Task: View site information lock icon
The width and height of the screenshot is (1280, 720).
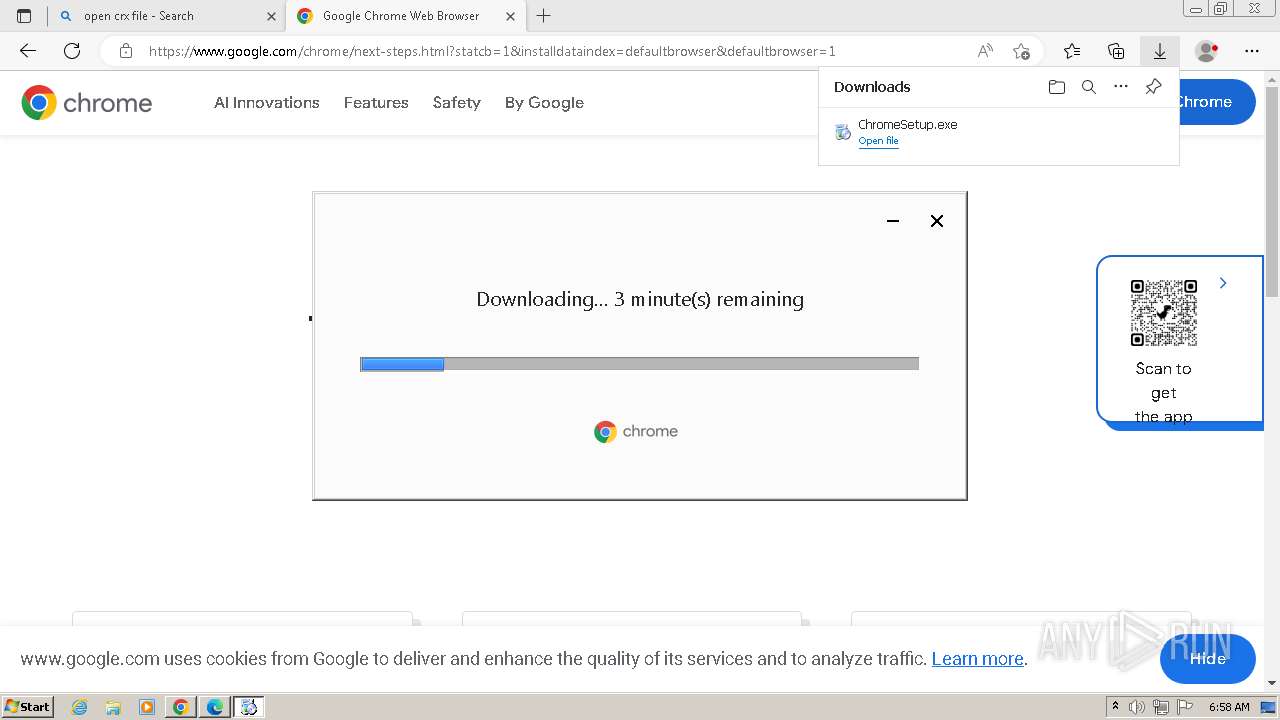Action: [x=125, y=51]
